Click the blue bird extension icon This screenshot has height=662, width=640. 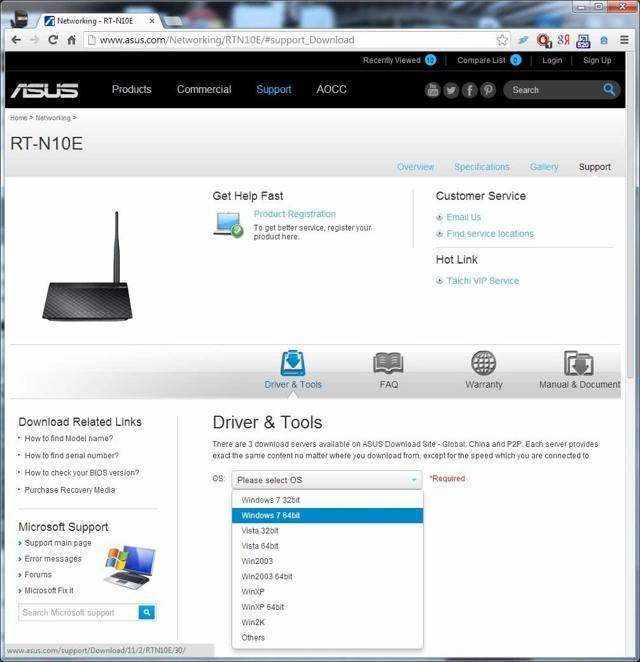523,40
